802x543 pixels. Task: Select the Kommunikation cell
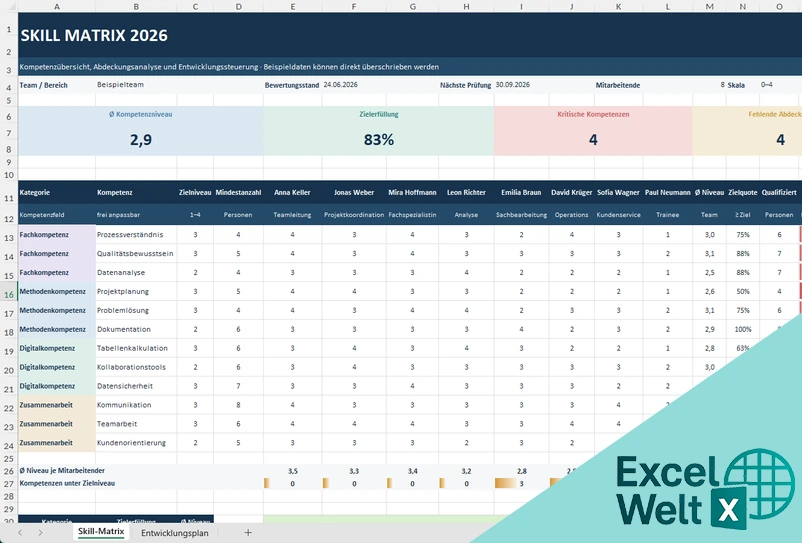136,405
